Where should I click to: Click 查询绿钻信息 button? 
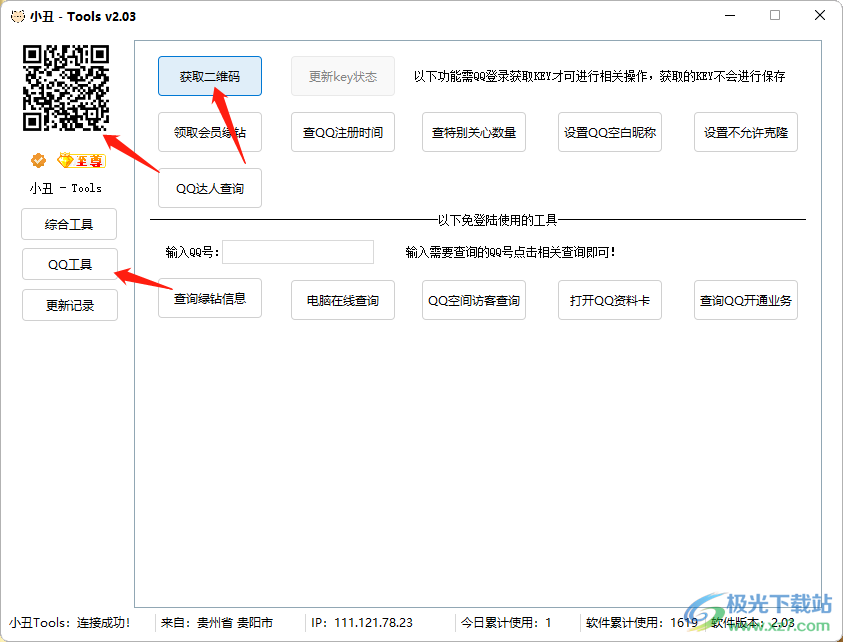click(x=210, y=298)
